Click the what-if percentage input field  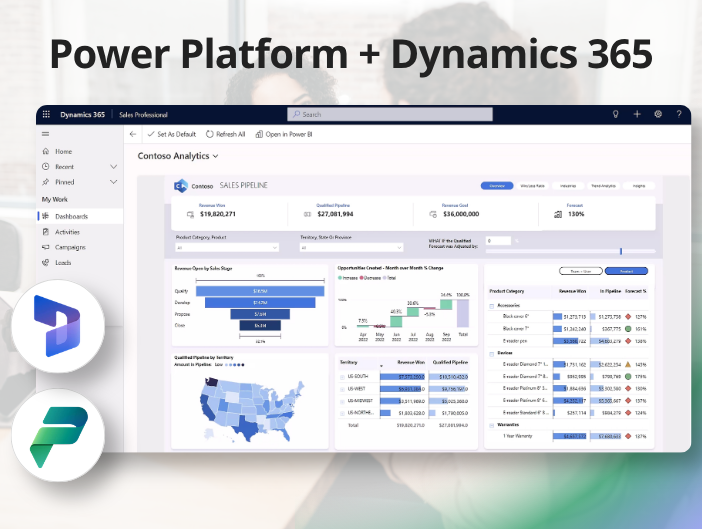(498, 241)
